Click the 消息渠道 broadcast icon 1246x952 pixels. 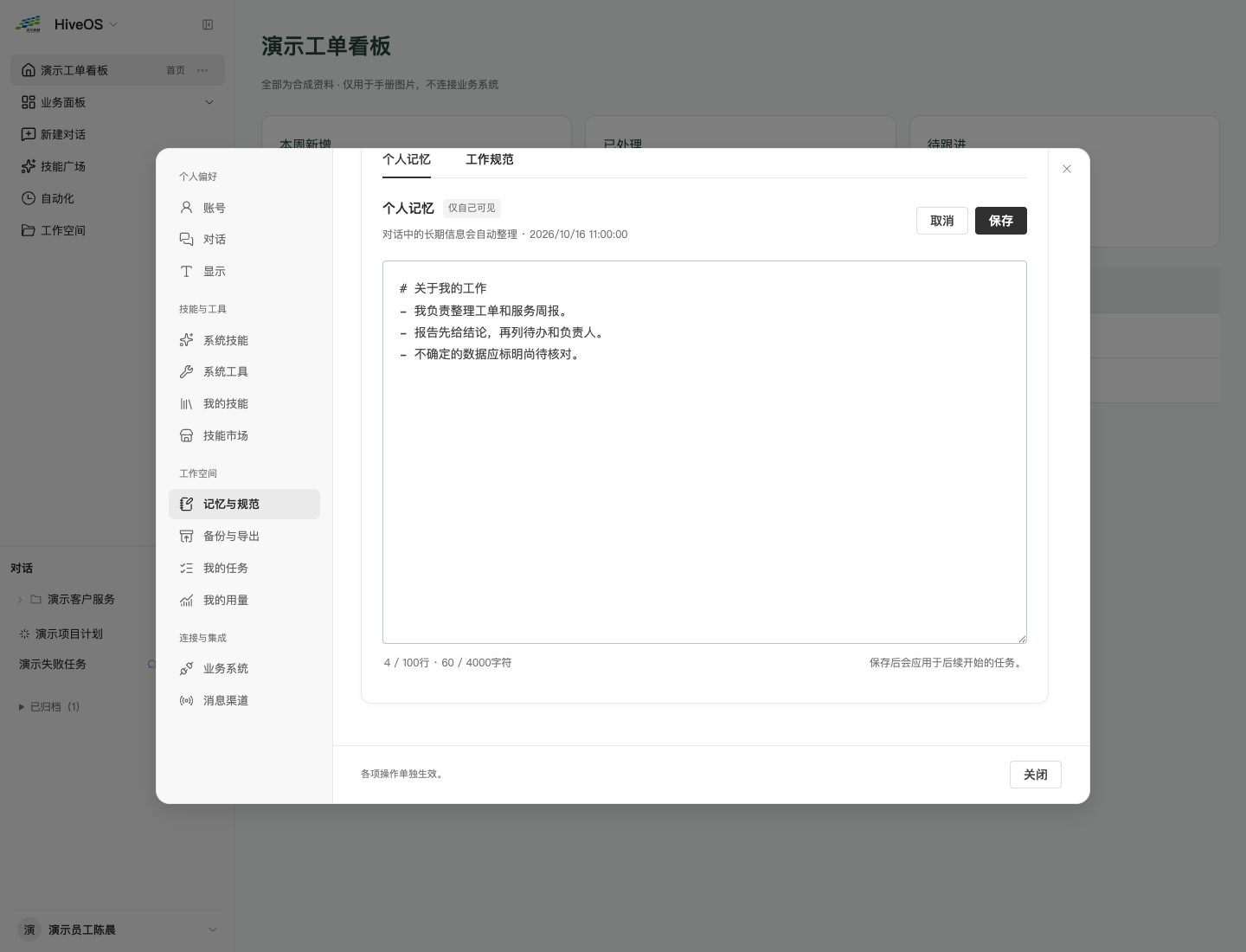186,701
